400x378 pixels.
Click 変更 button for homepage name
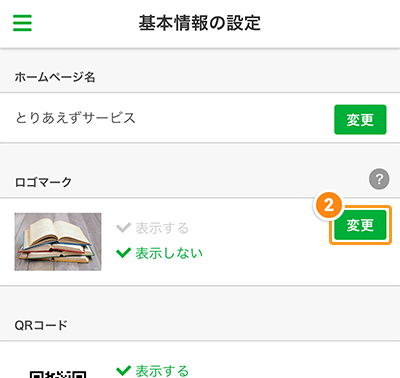pyautogui.click(x=360, y=120)
